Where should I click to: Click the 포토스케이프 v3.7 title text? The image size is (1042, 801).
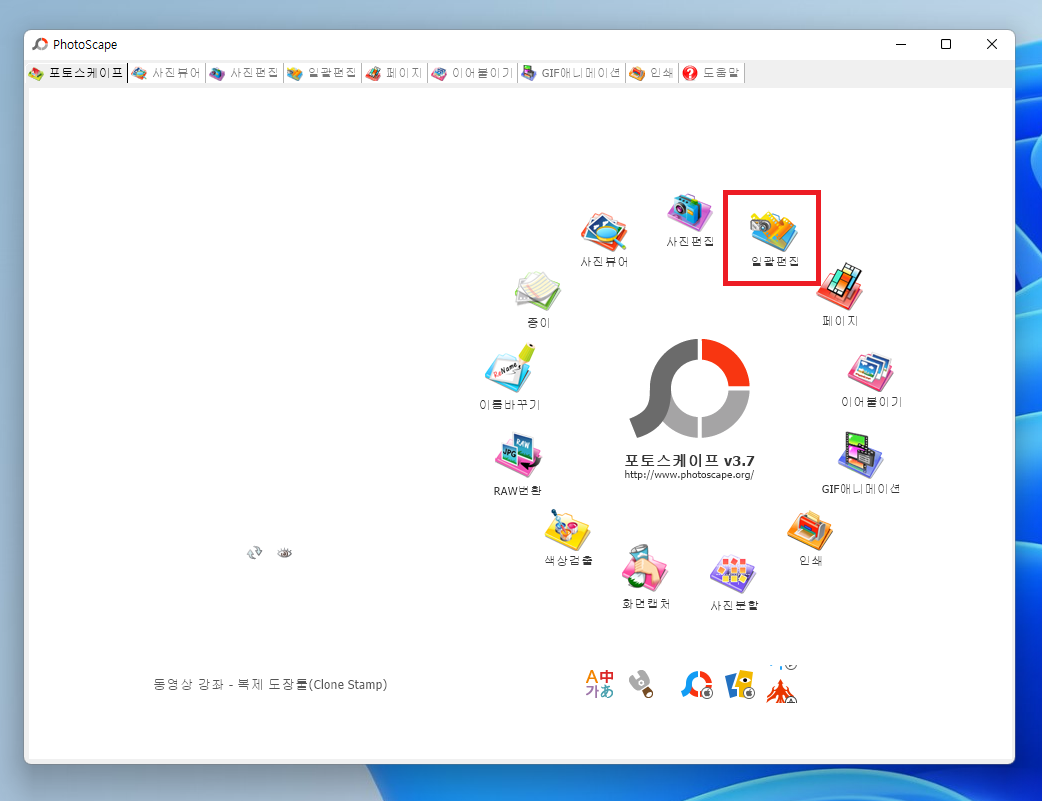[689, 460]
